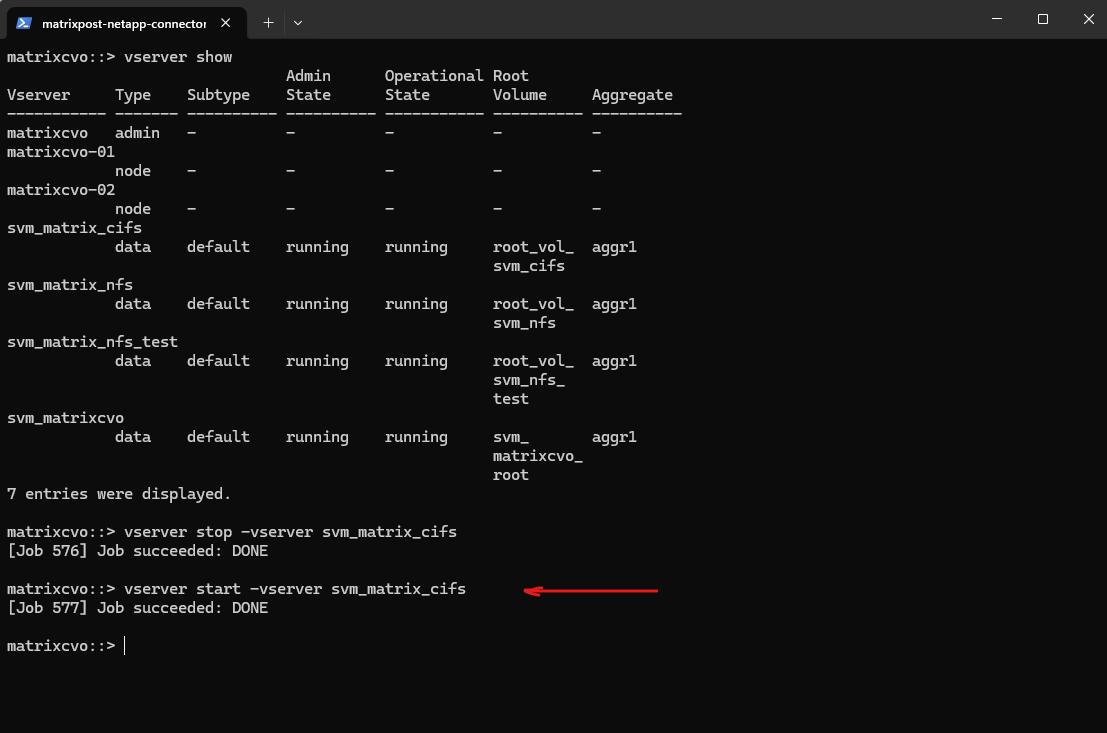Screen dimensions: 1107x733
Task: Click the "Aggregate" column header
Action: pyautogui.click(x=632, y=95)
